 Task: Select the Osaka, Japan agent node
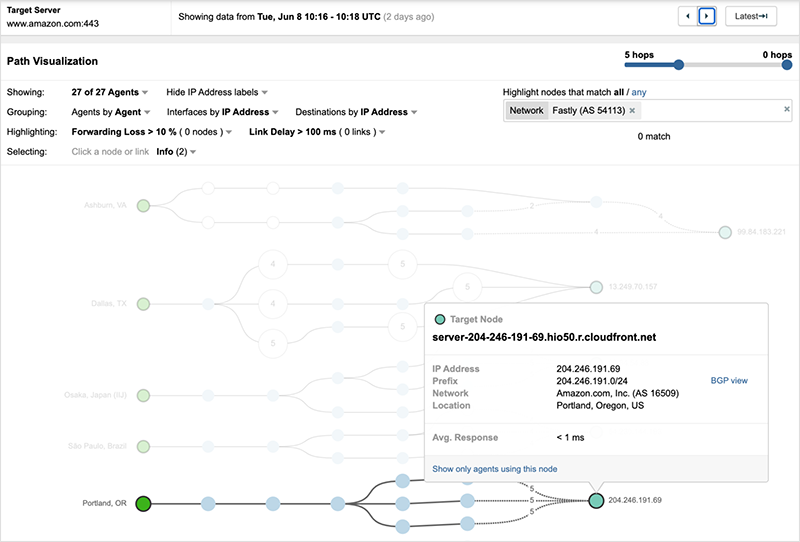(x=143, y=396)
